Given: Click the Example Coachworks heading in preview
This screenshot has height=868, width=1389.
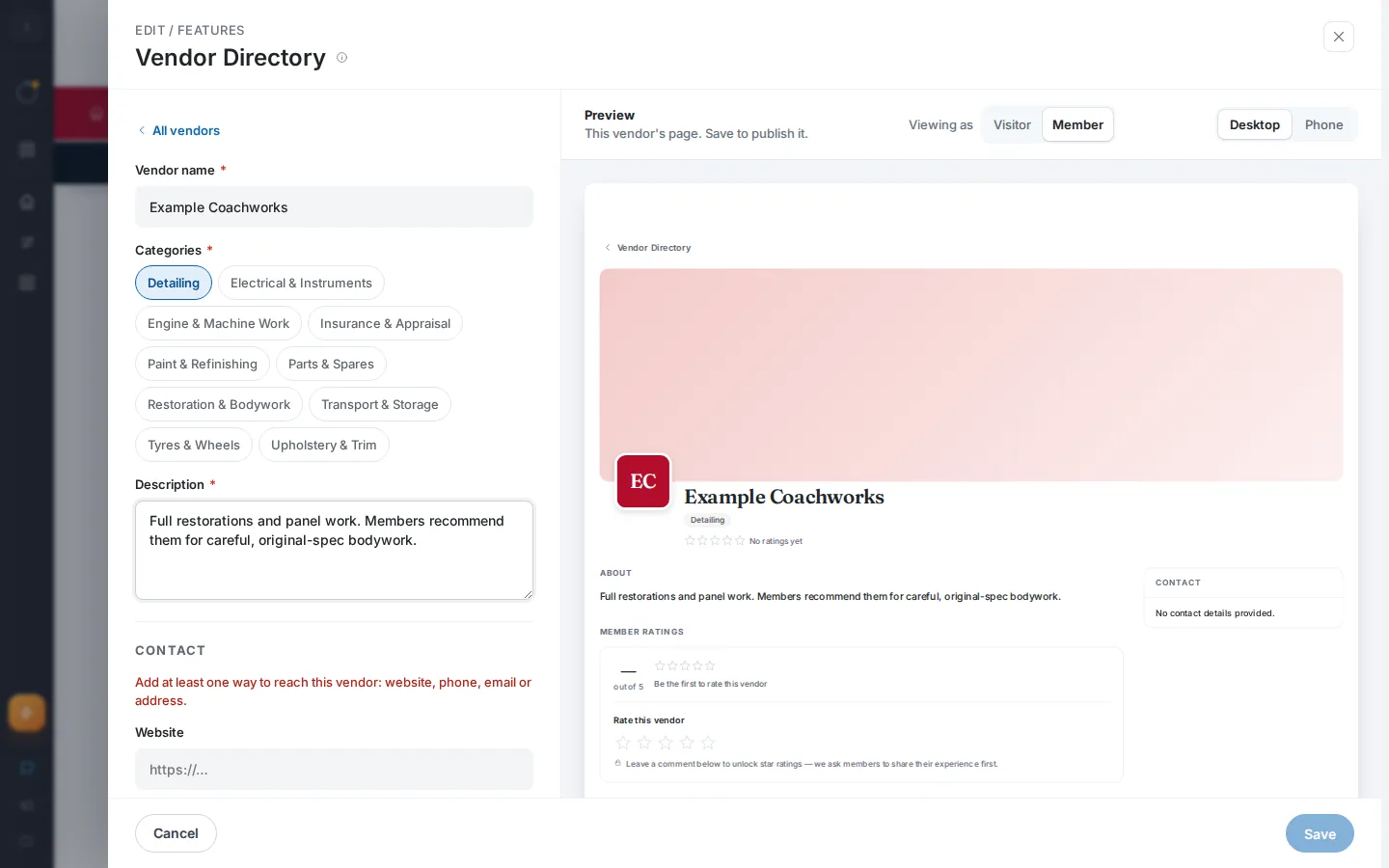Looking at the screenshot, I should (784, 497).
